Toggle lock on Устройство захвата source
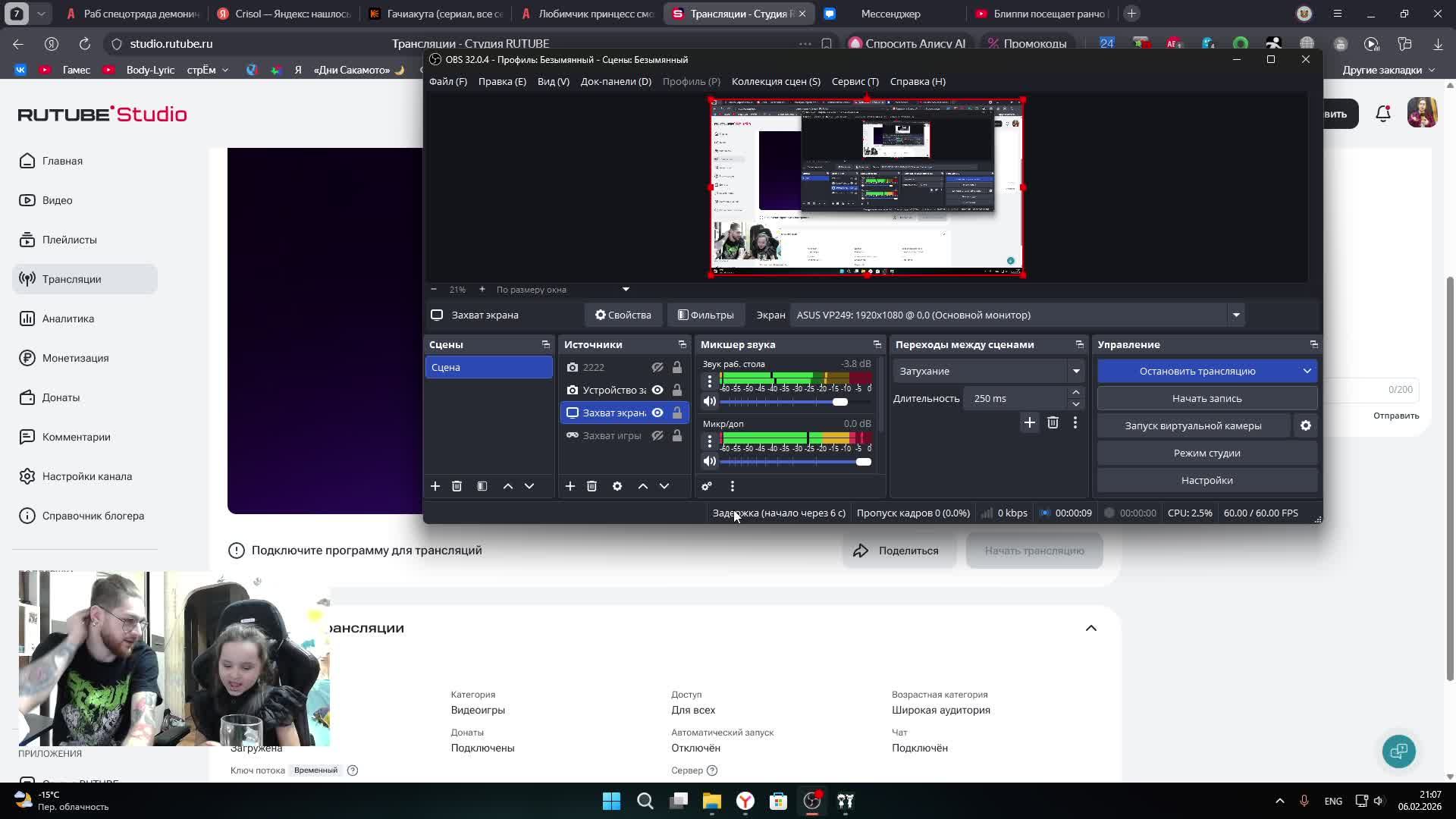Viewport: 1456px width, 819px height. click(x=677, y=390)
